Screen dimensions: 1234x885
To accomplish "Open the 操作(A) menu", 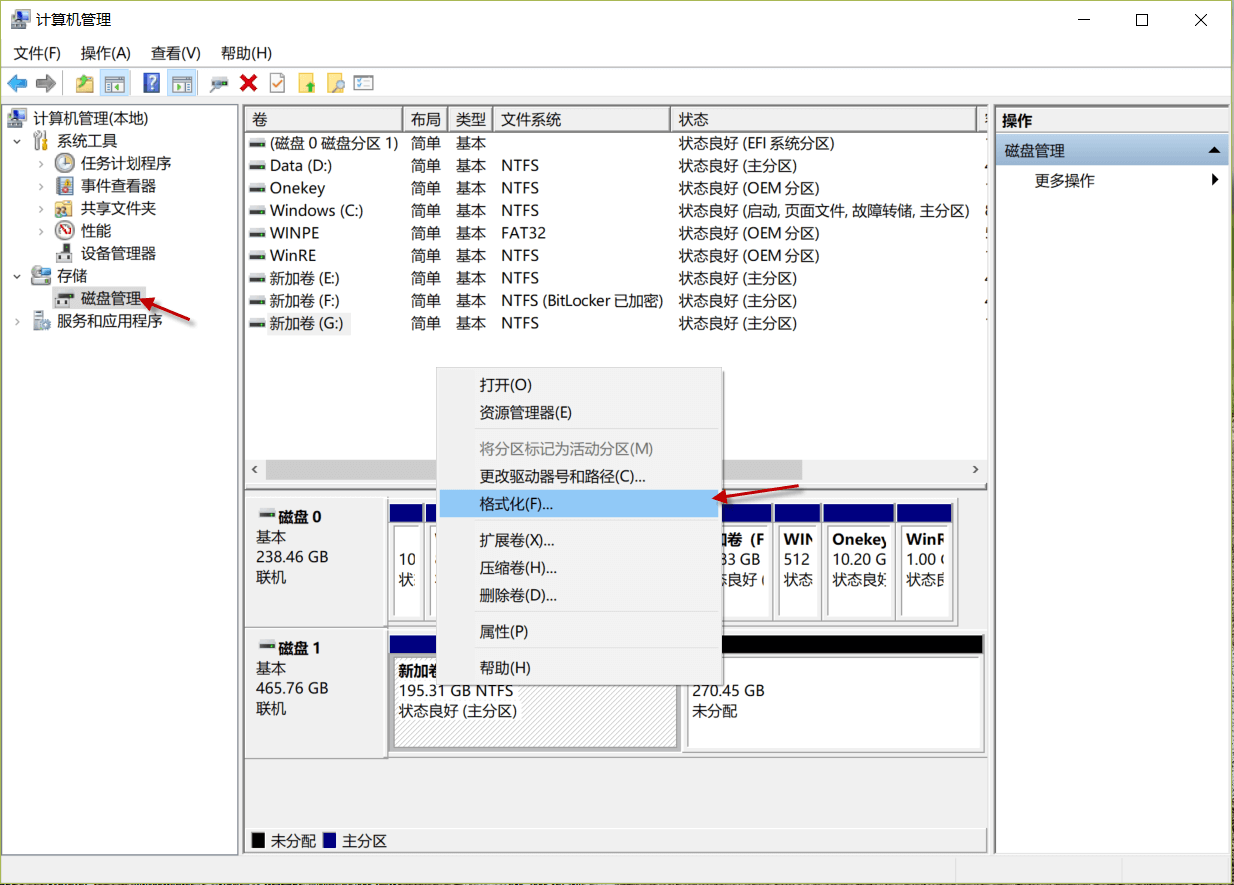I will pos(106,53).
